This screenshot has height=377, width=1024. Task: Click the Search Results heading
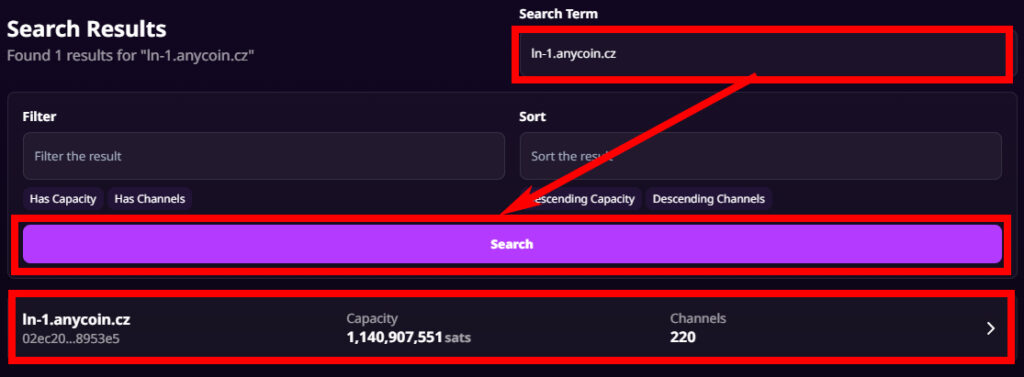(x=86, y=29)
